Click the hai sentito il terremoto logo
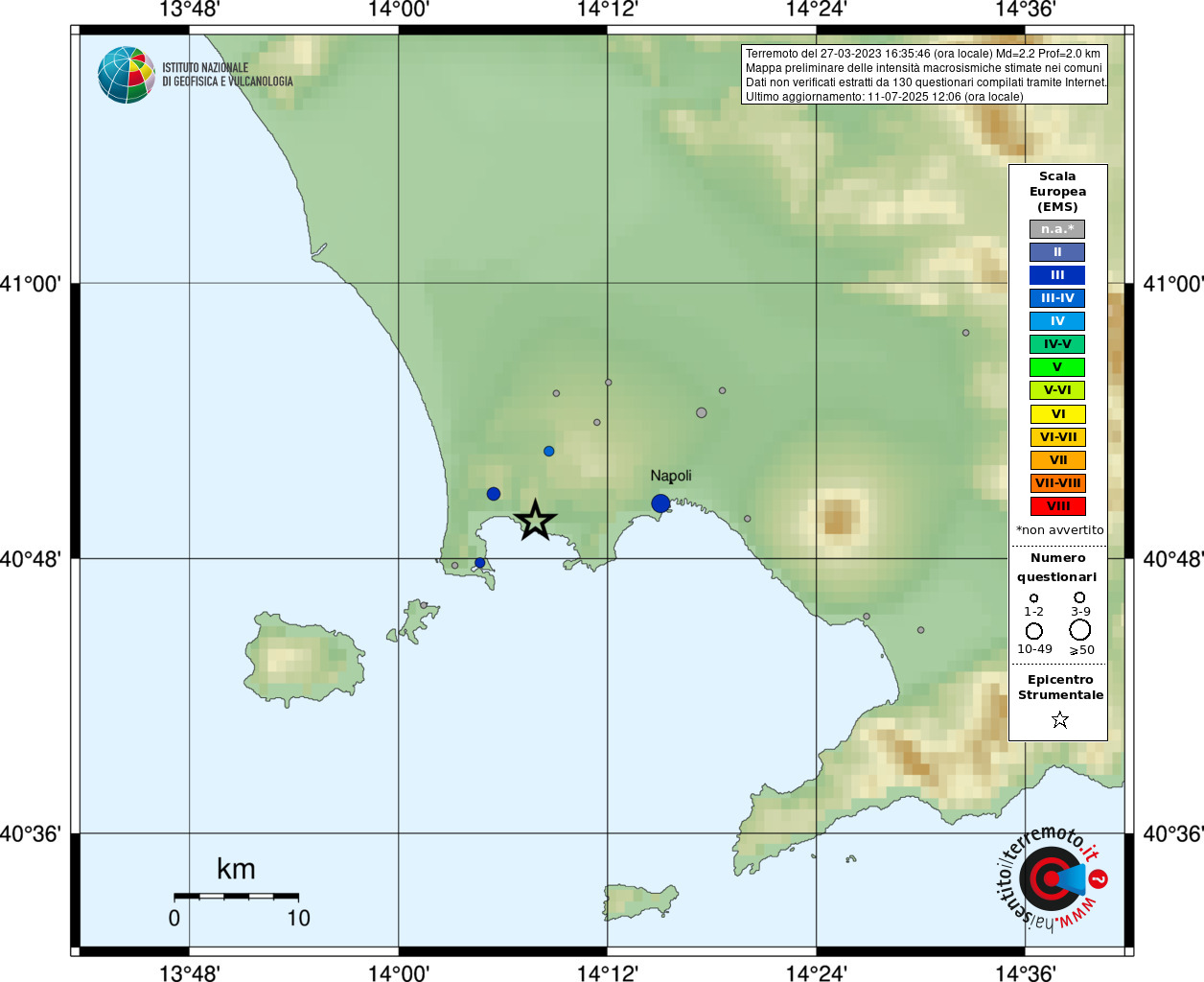 [1053, 877]
